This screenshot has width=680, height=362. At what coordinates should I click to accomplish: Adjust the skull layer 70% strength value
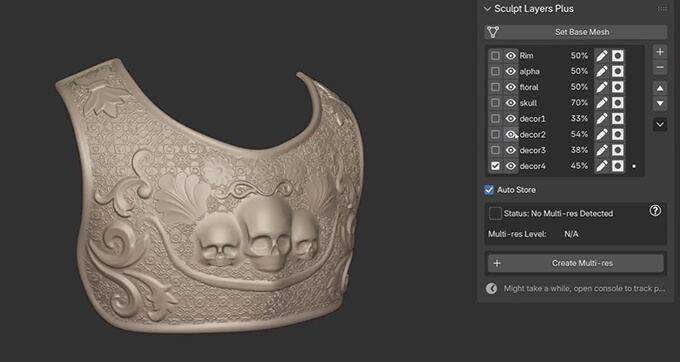pos(579,103)
